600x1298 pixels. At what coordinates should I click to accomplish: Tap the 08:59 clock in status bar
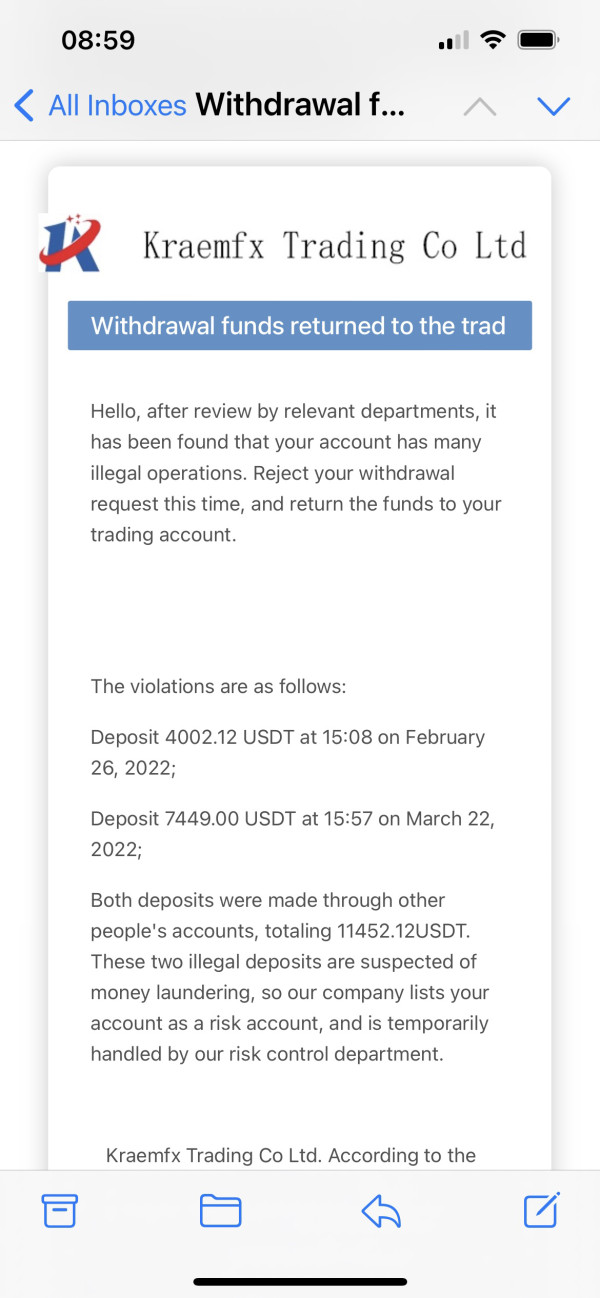(98, 41)
